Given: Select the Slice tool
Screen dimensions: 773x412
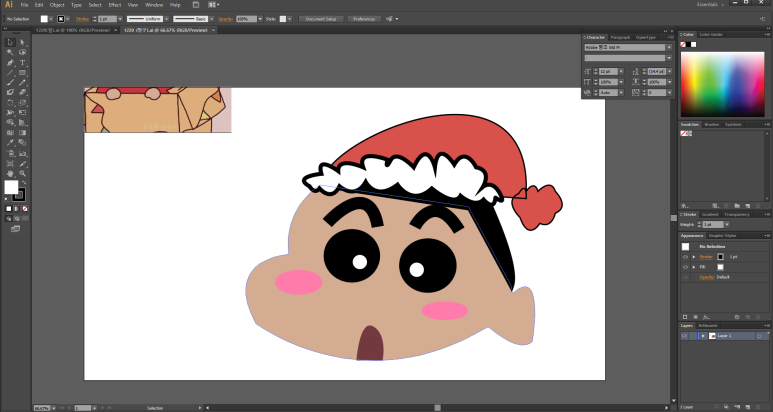Looking at the screenshot, I should tap(22, 164).
